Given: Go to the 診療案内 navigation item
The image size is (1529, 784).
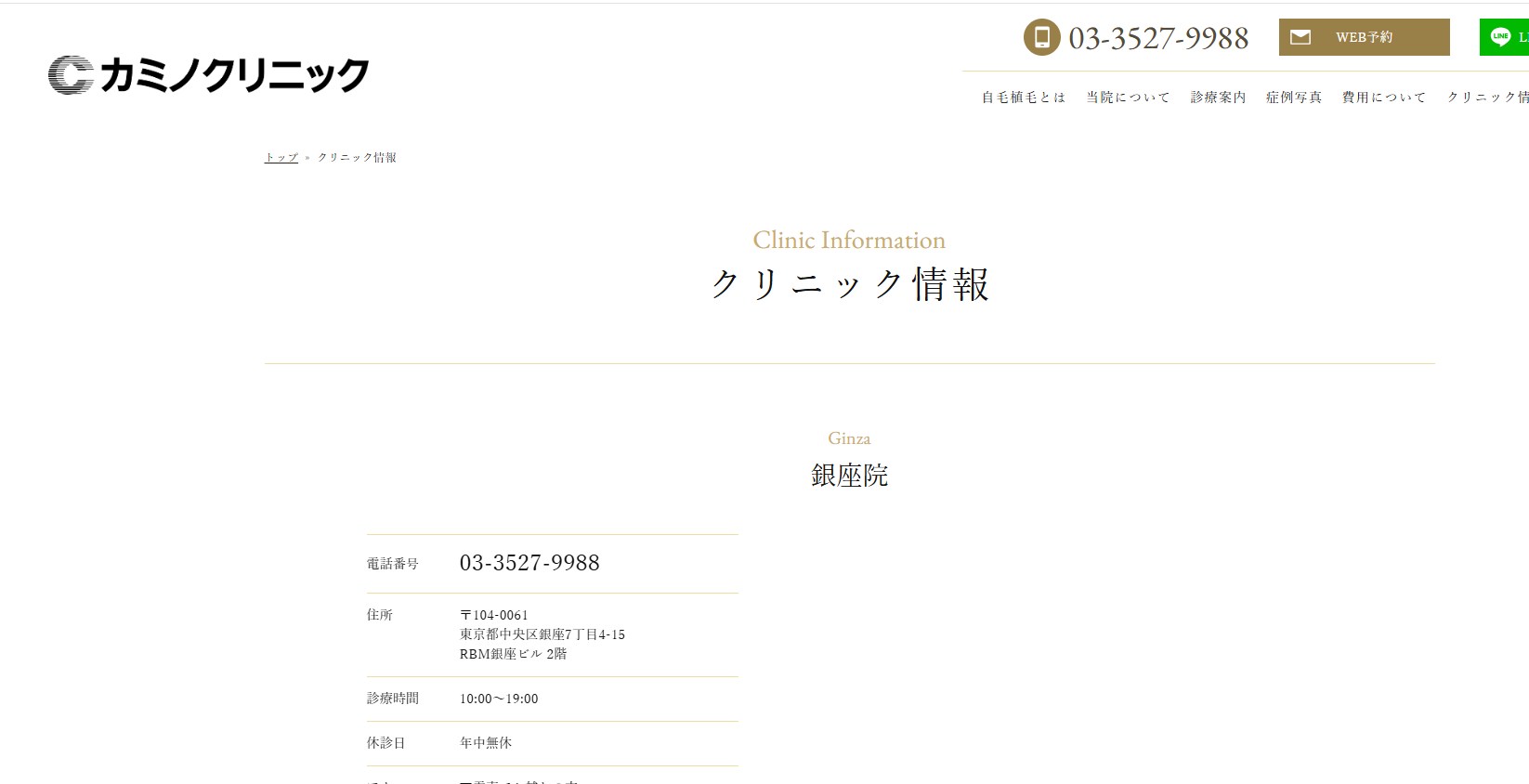Looking at the screenshot, I should (x=1219, y=98).
